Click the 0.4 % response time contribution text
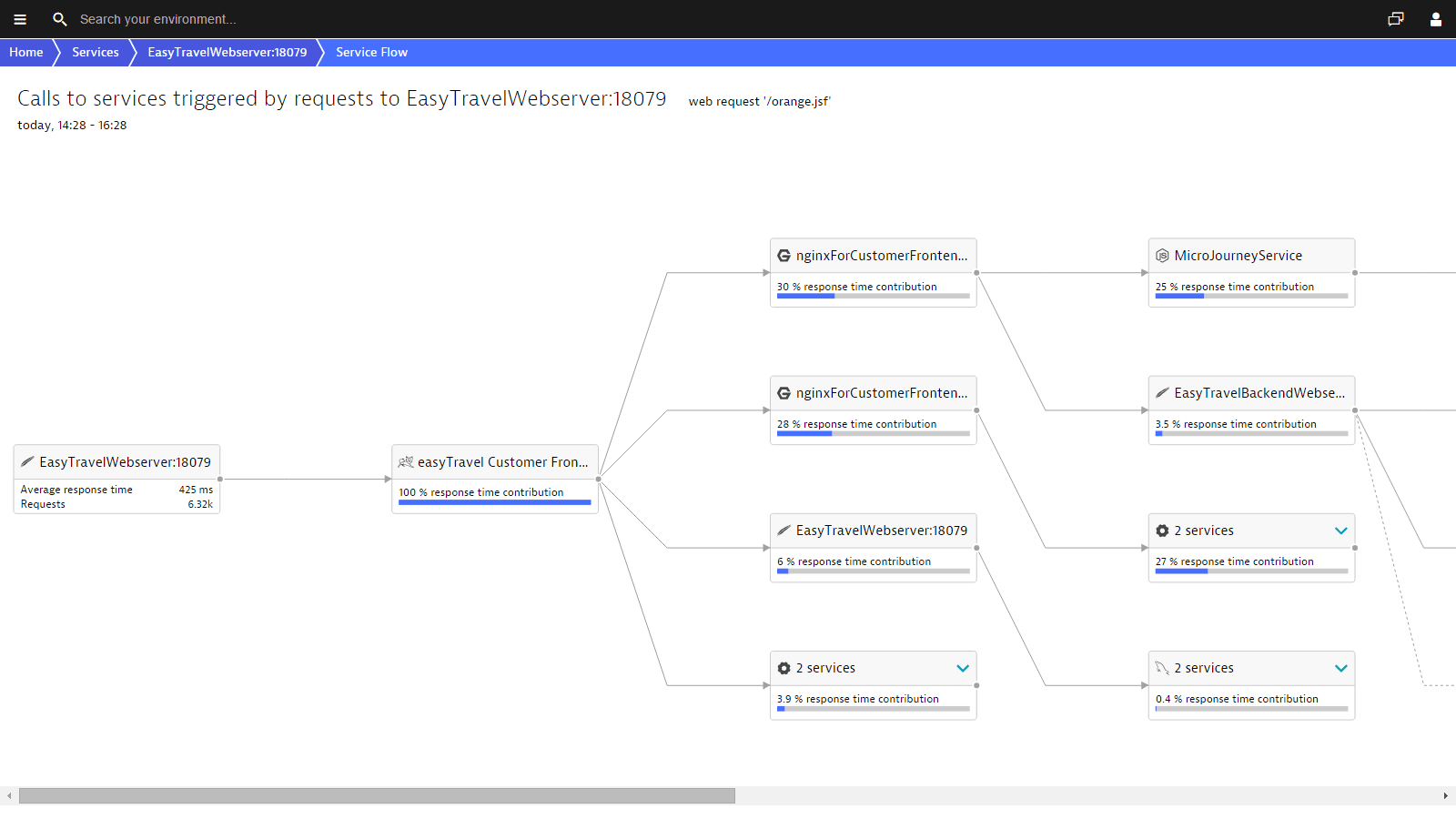 click(x=1237, y=699)
